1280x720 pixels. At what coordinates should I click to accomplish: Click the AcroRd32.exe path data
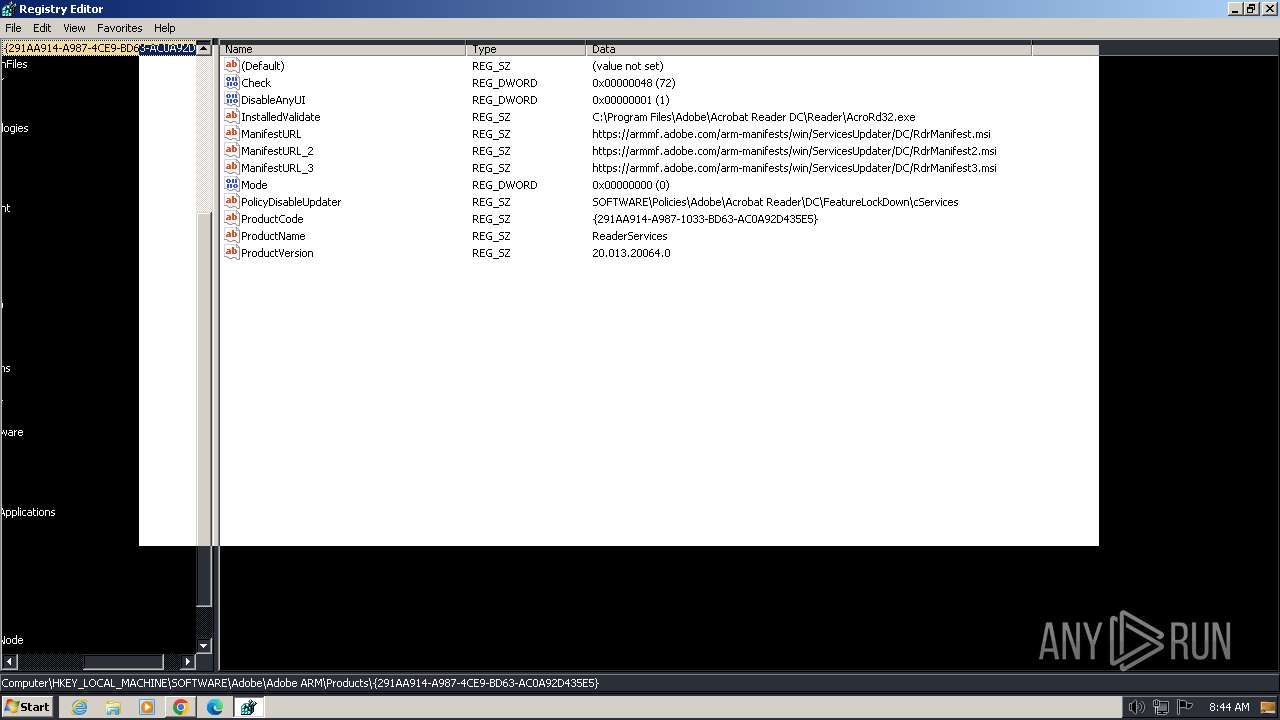(754, 117)
